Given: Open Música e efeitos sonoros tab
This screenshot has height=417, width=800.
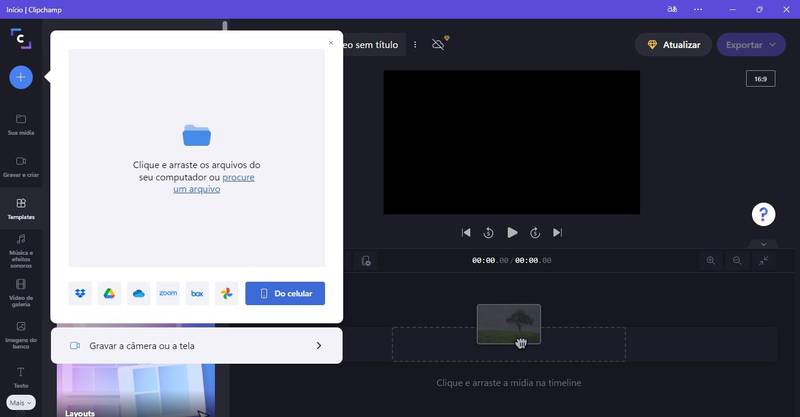Looking at the screenshot, I should pyautogui.click(x=21, y=251).
